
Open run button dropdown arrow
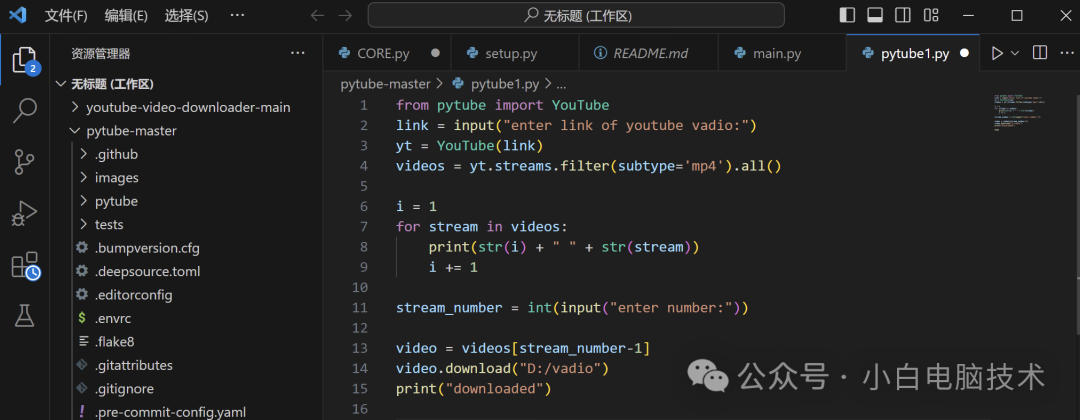[x=1015, y=53]
